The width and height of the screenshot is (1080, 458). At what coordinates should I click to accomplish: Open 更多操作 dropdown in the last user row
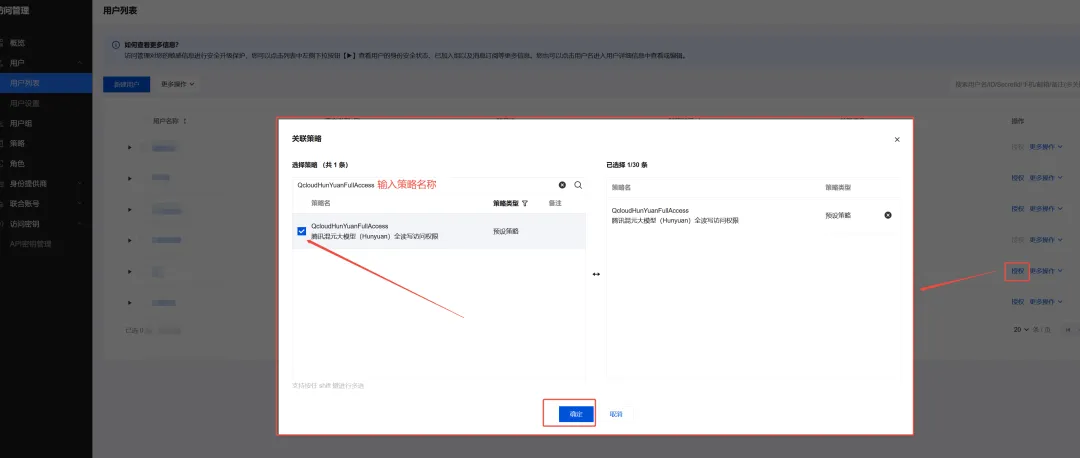[x=1046, y=302]
